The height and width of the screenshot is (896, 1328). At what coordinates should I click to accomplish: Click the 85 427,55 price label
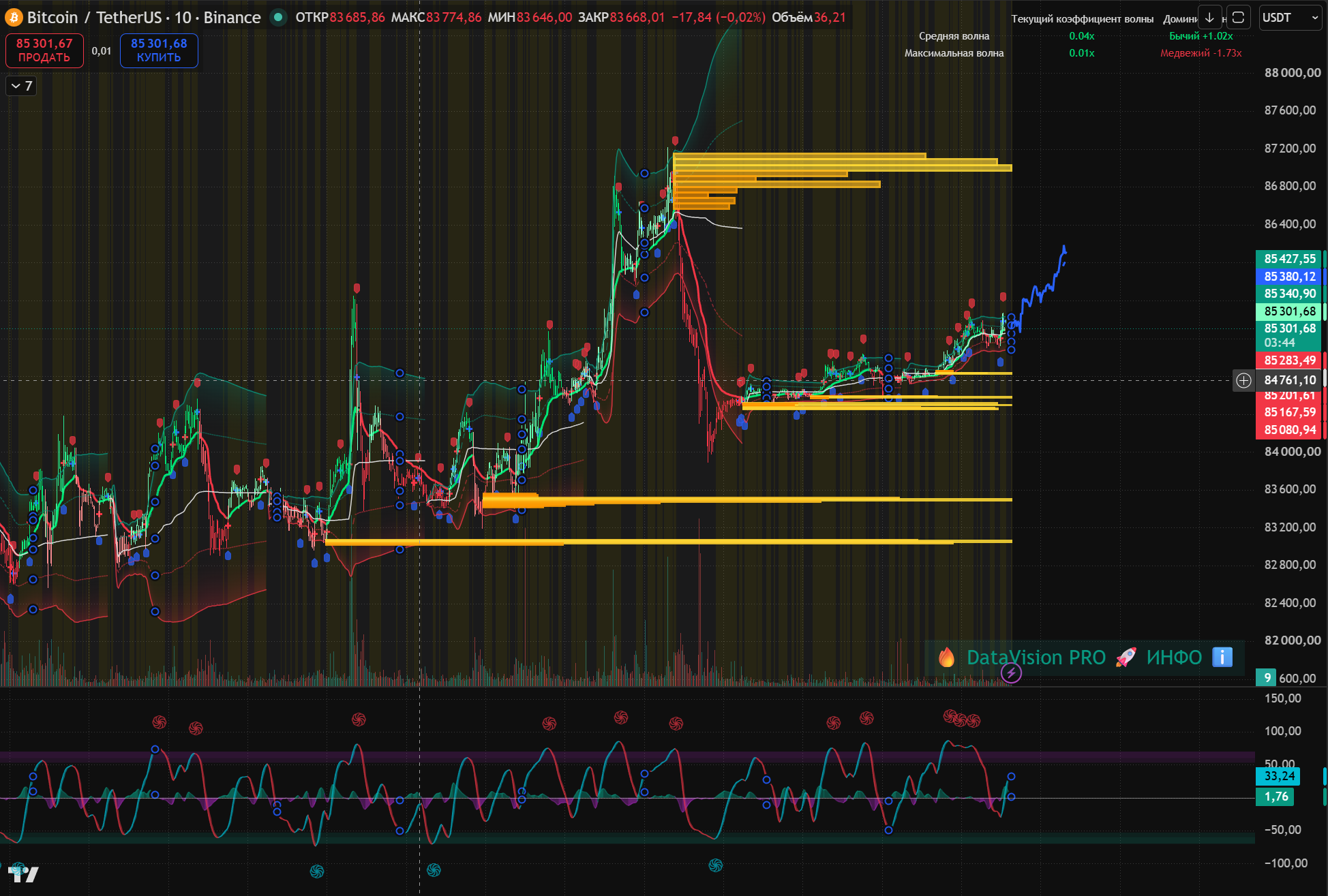click(1289, 259)
